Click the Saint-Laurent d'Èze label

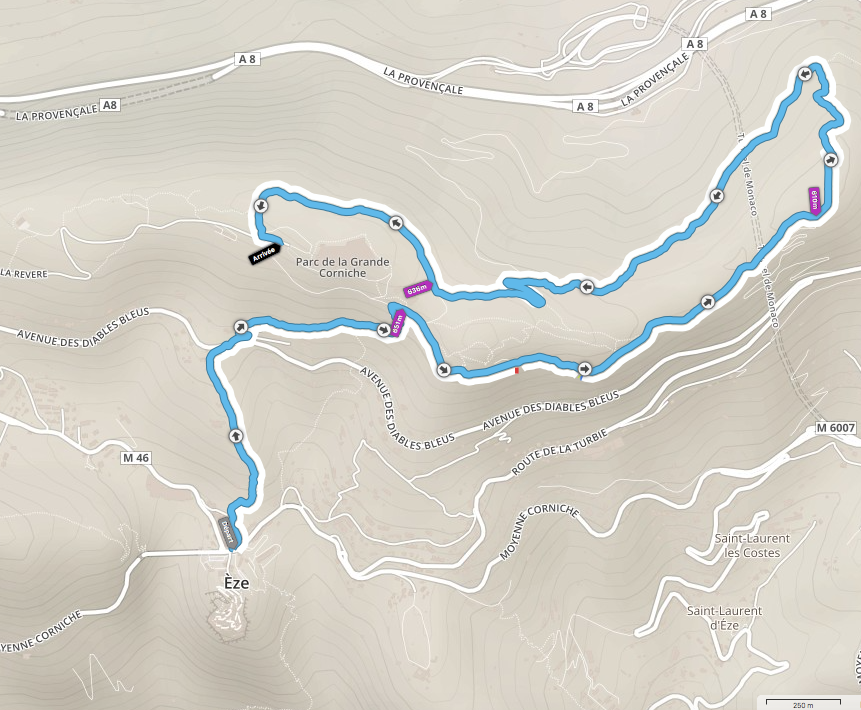724,617
